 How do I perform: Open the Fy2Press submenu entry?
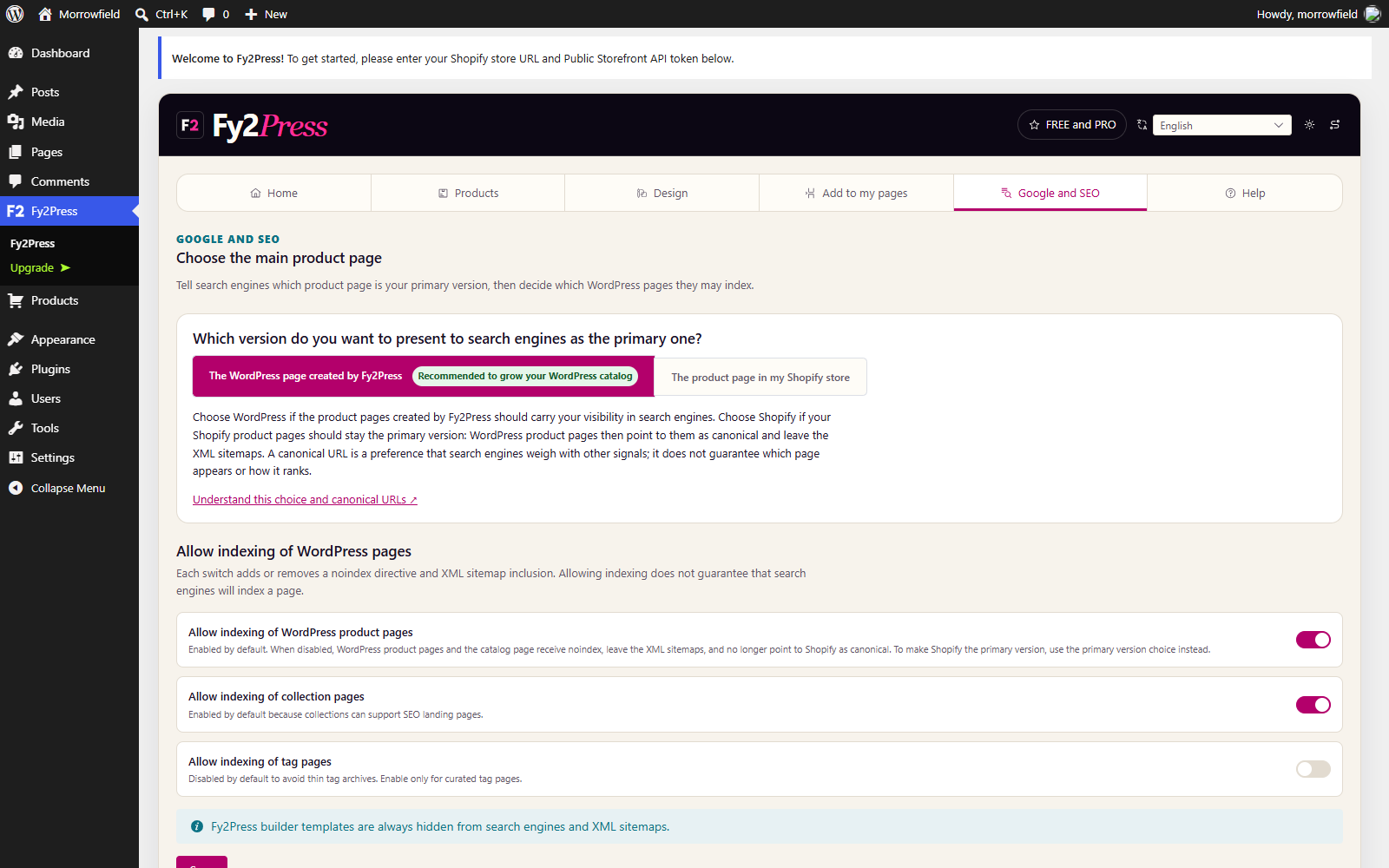tap(33, 244)
